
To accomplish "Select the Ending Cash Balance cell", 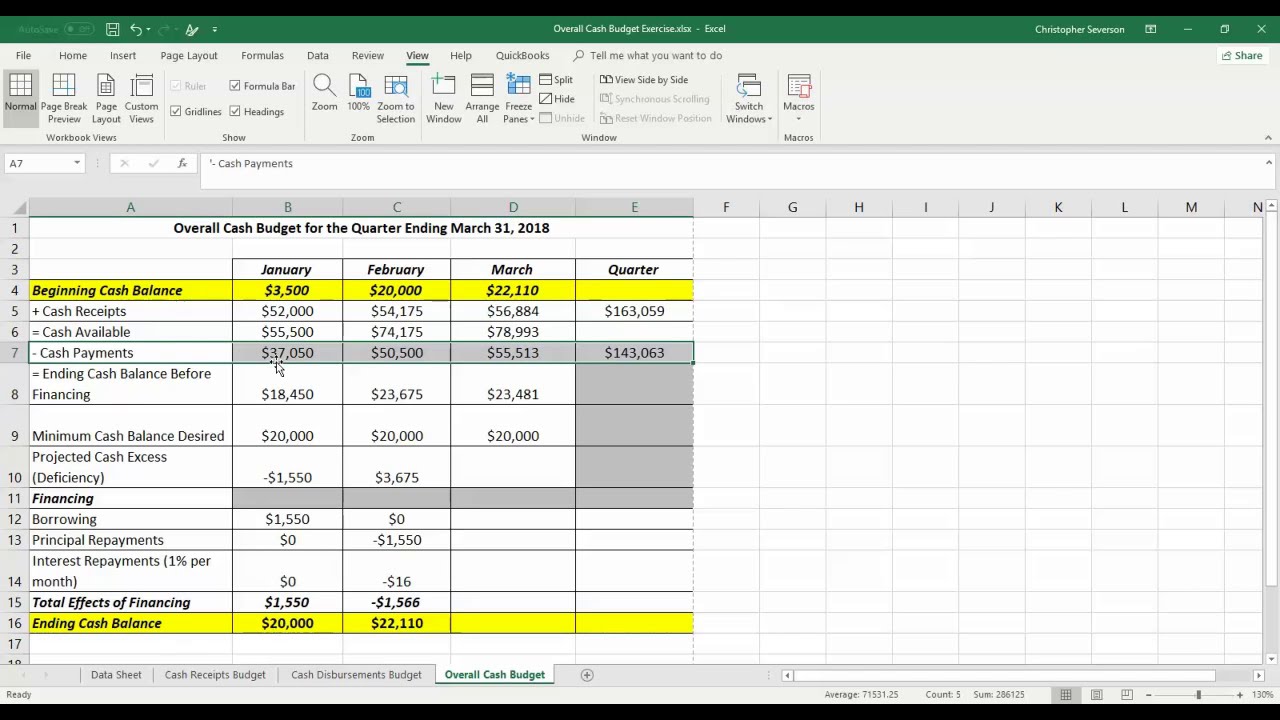I will (x=130, y=623).
